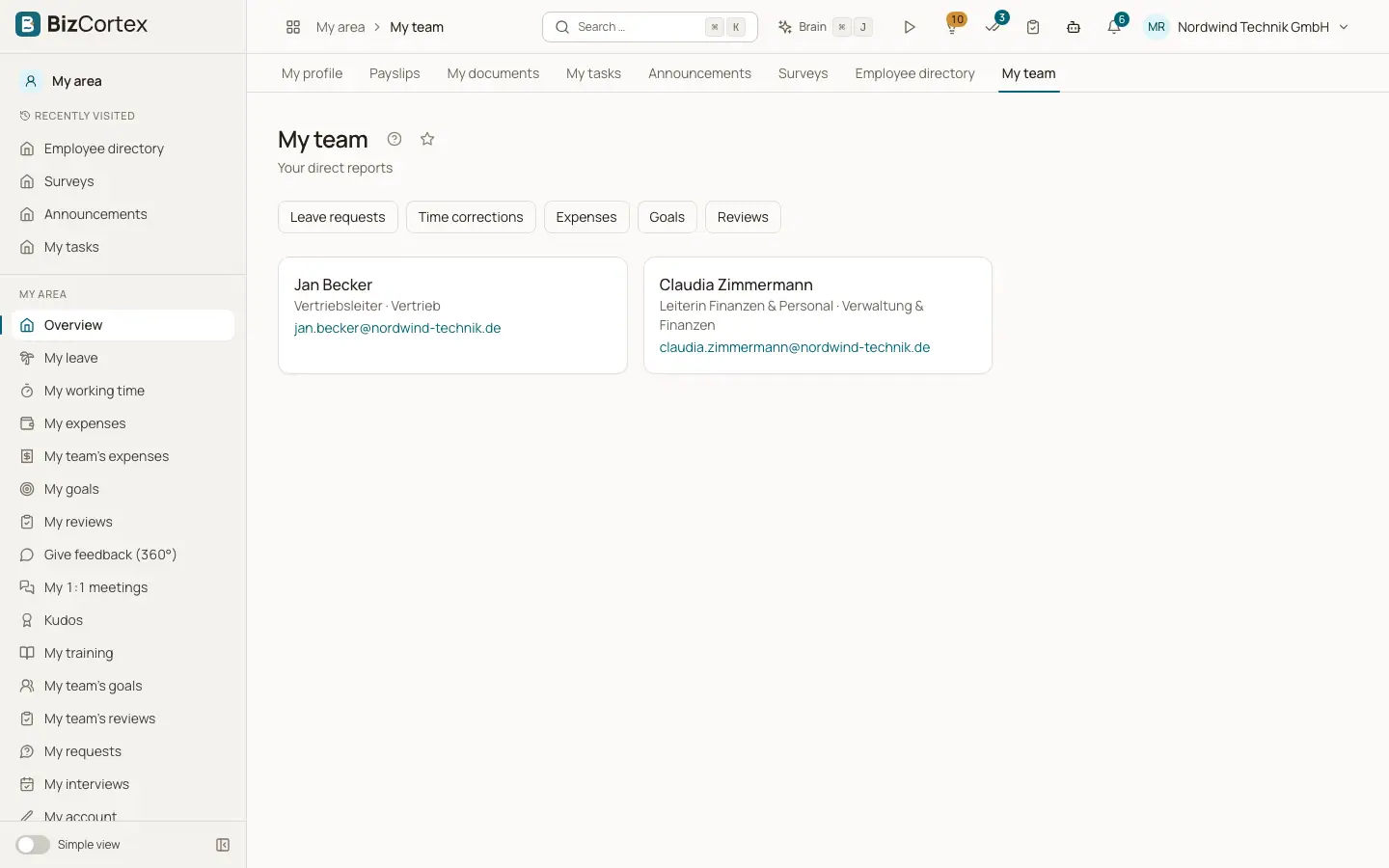Click the BizCortex logo icon

tap(28, 24)
